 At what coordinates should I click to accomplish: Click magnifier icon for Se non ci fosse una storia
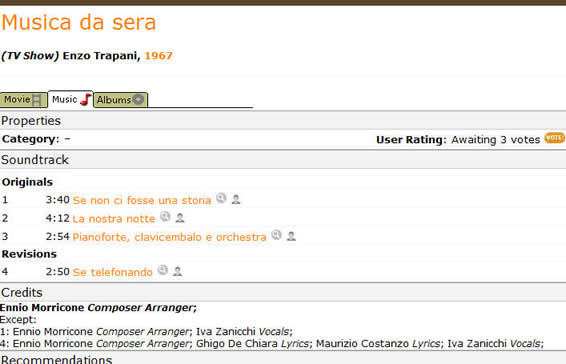pyautogui.click(x=221, y=198)
